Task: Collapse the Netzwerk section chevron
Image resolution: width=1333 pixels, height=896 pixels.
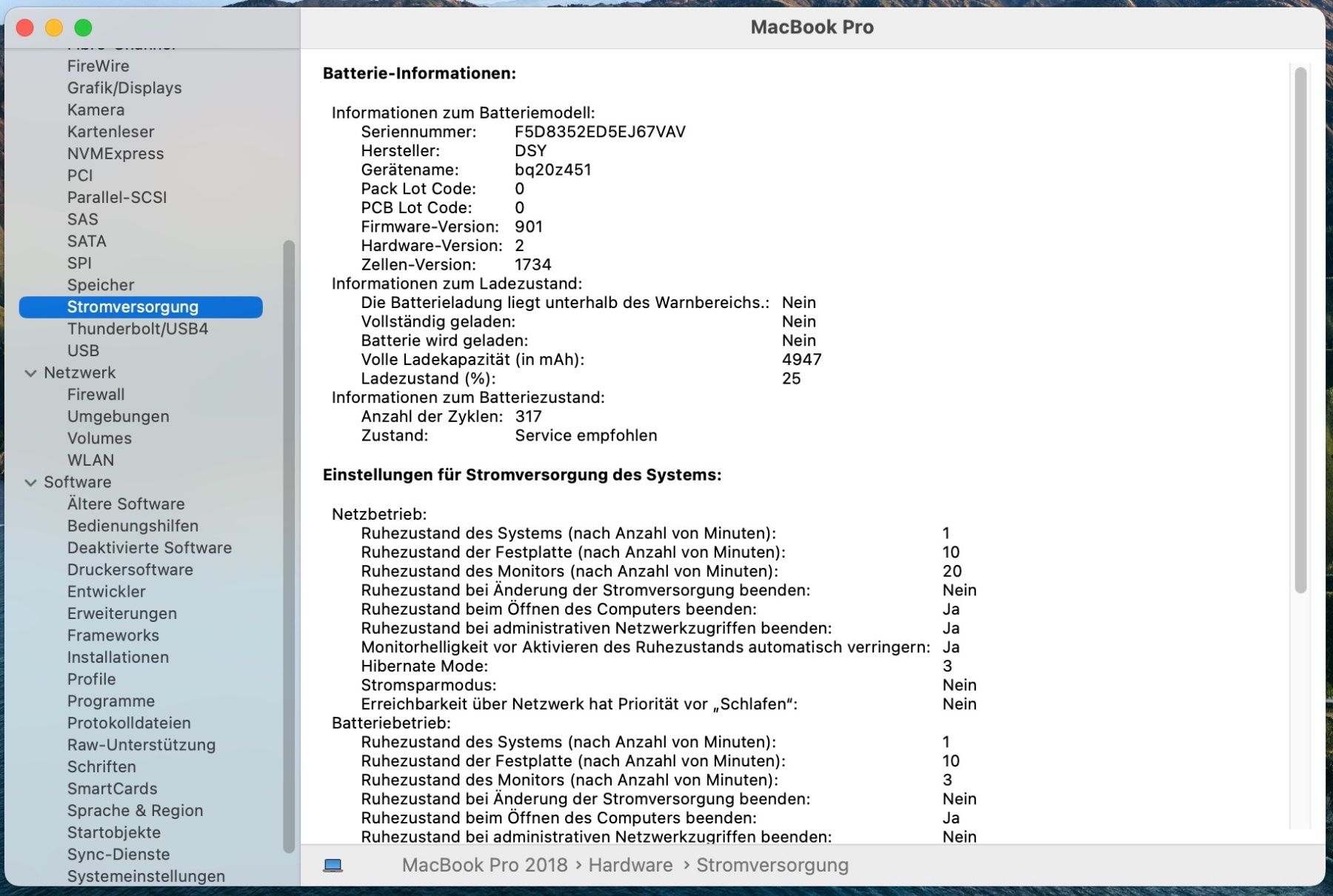Action: [x=30, y=373]
